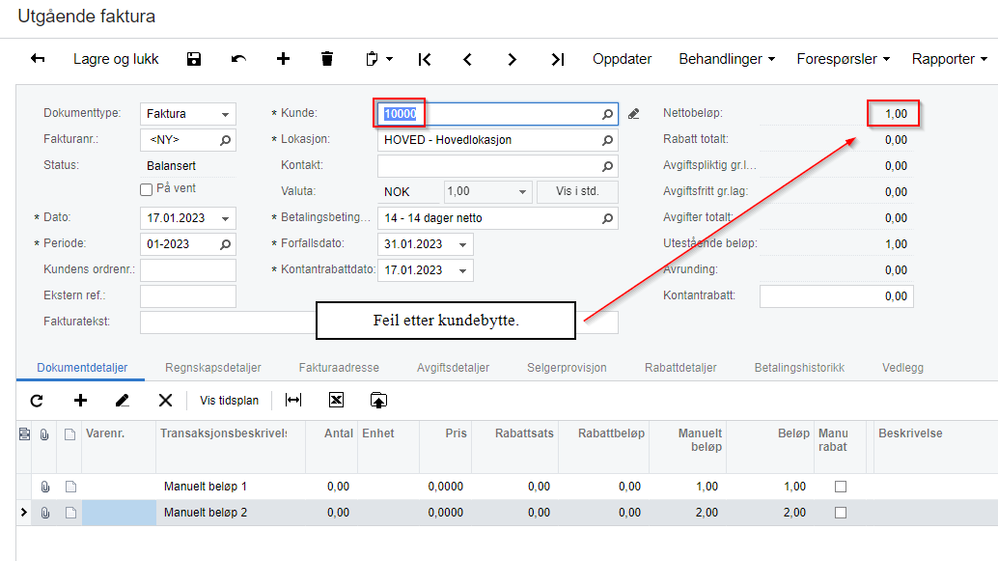Screen dimensions: 998x561
Task: Click into the Ekstern ref. field
Action: click(x=188, y=296)
